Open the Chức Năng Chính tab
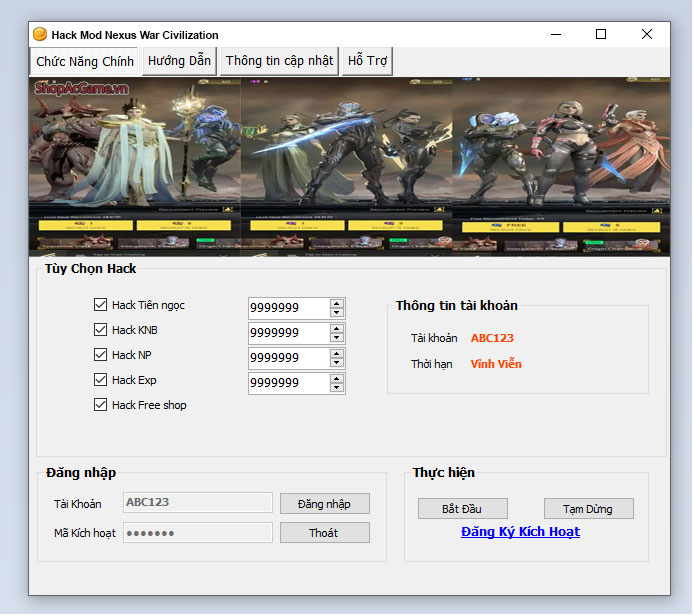The width and height of the screenshot is (693, 616). [x=84, y=61]
